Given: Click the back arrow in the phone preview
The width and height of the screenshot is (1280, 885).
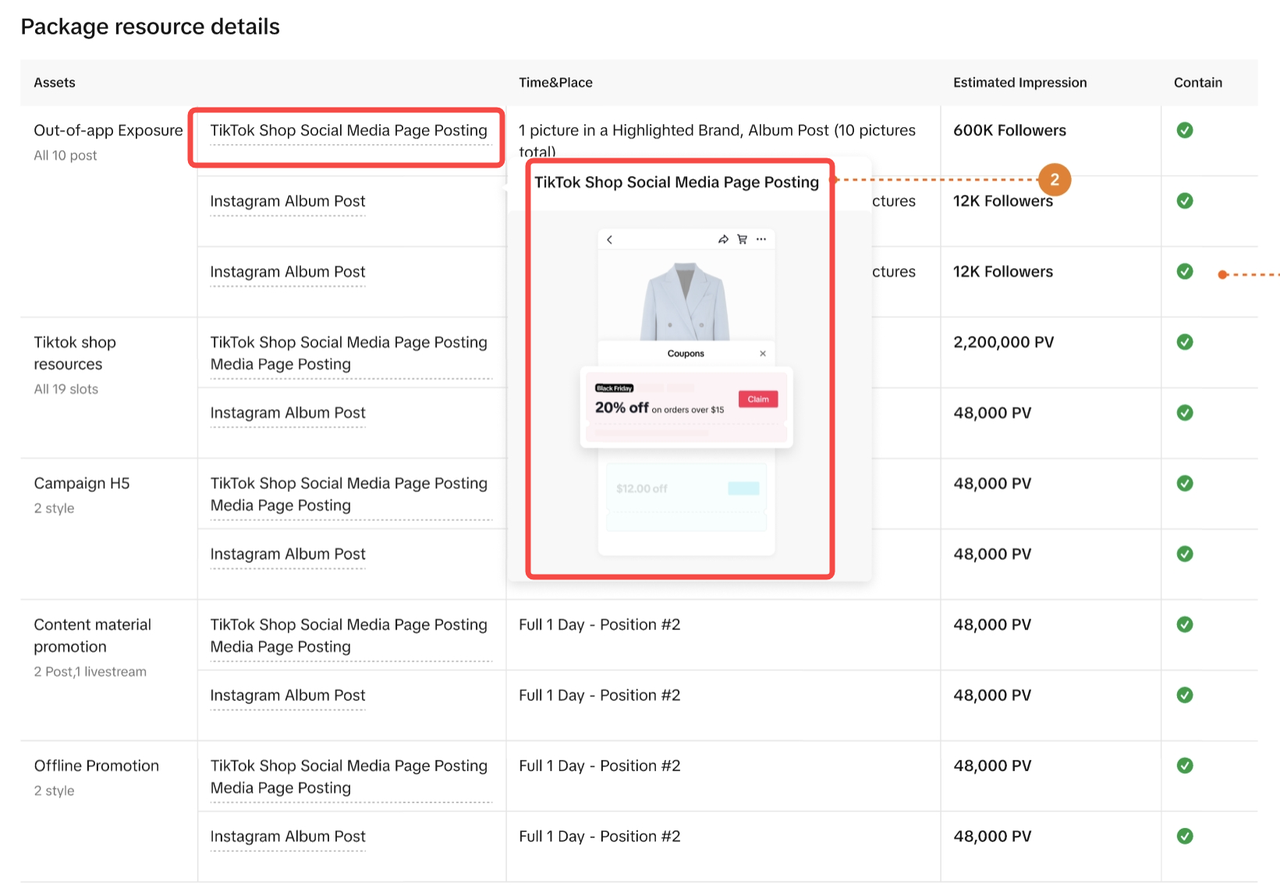Looking at the screenshot, I should [x=610, y=240].
